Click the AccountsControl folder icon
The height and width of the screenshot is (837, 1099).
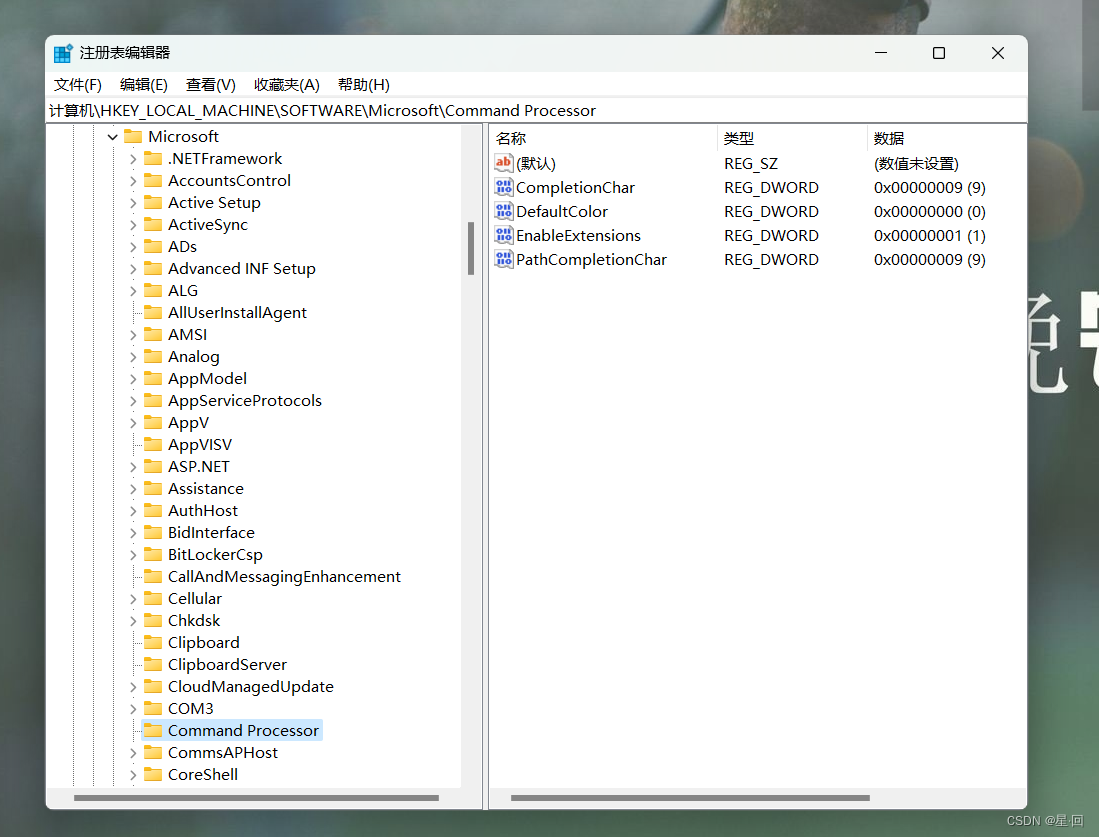coord(153,180)
